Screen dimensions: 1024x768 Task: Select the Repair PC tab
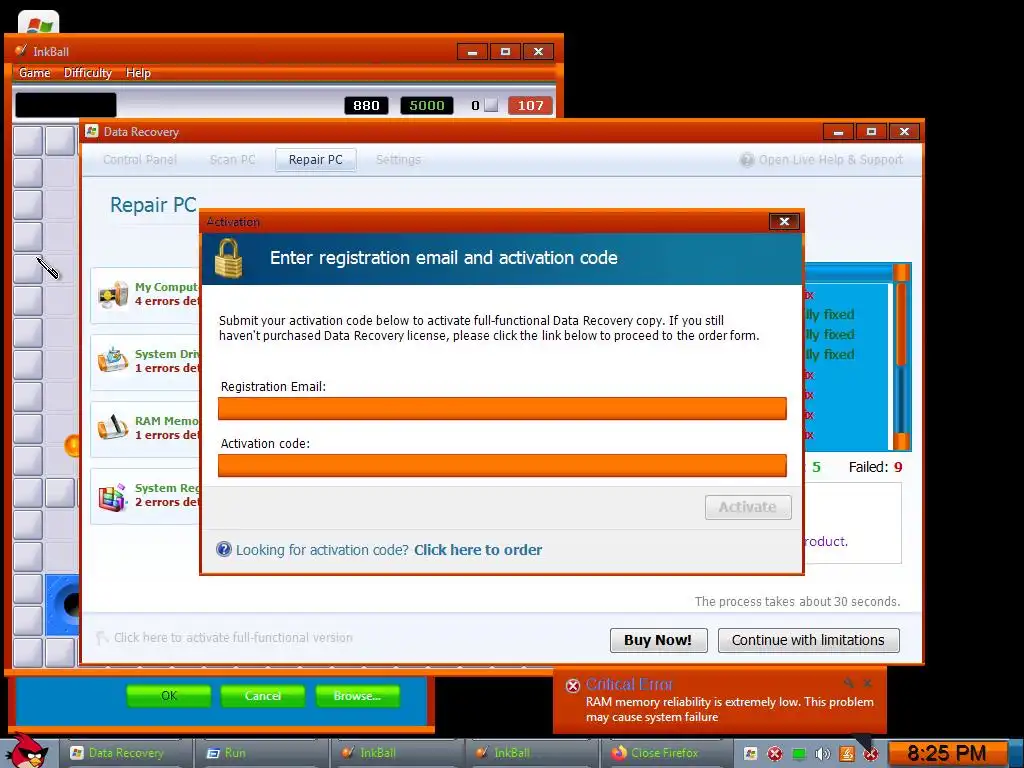click(315, 160)
